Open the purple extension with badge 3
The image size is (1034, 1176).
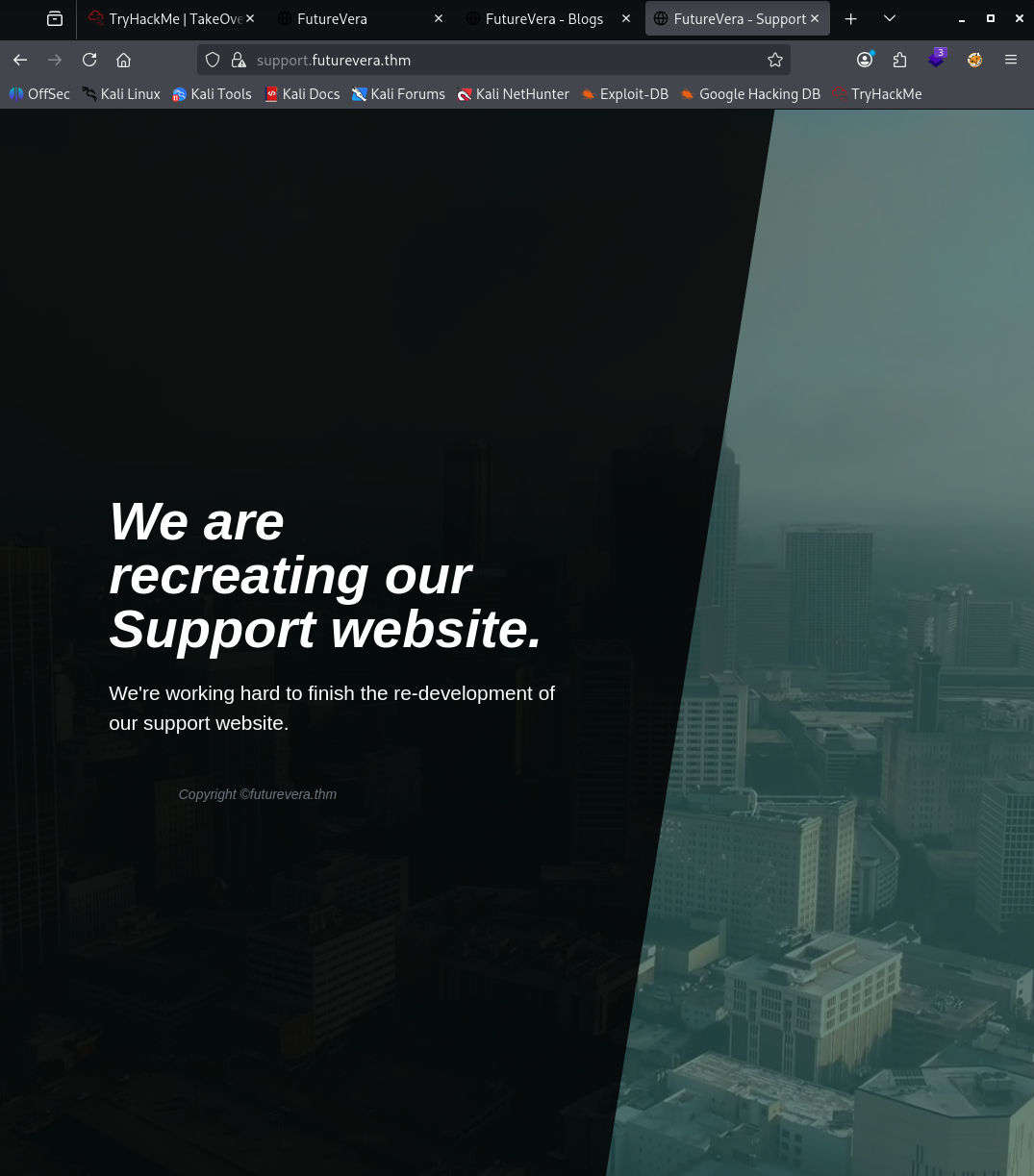[x=936, y=60]
